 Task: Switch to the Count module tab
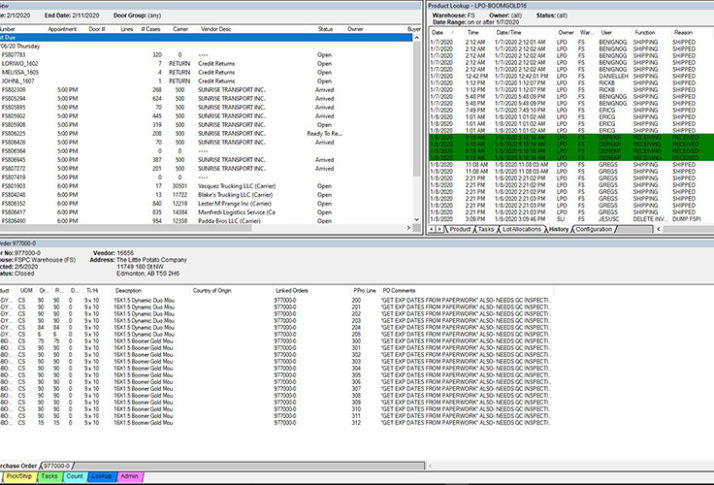(x=75, y=476)
